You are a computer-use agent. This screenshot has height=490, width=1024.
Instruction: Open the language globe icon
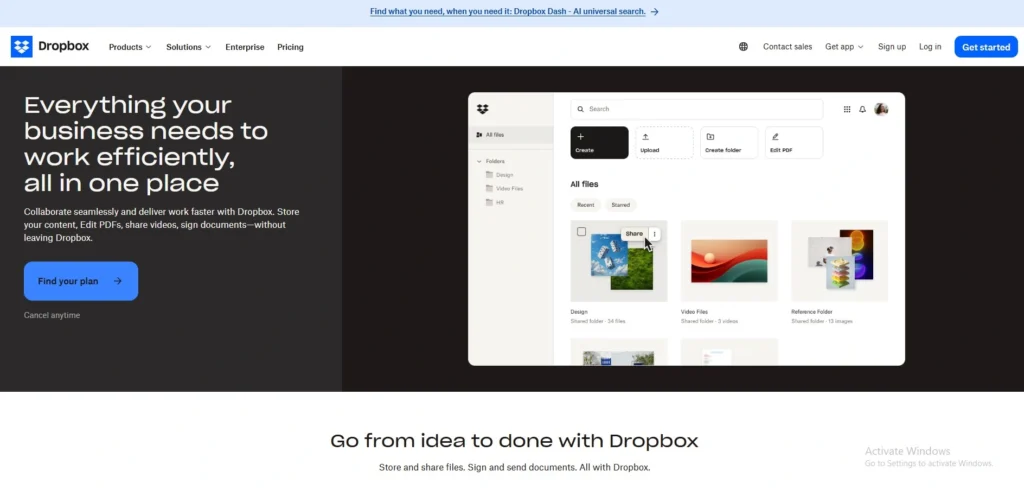[x=743, y=46]
